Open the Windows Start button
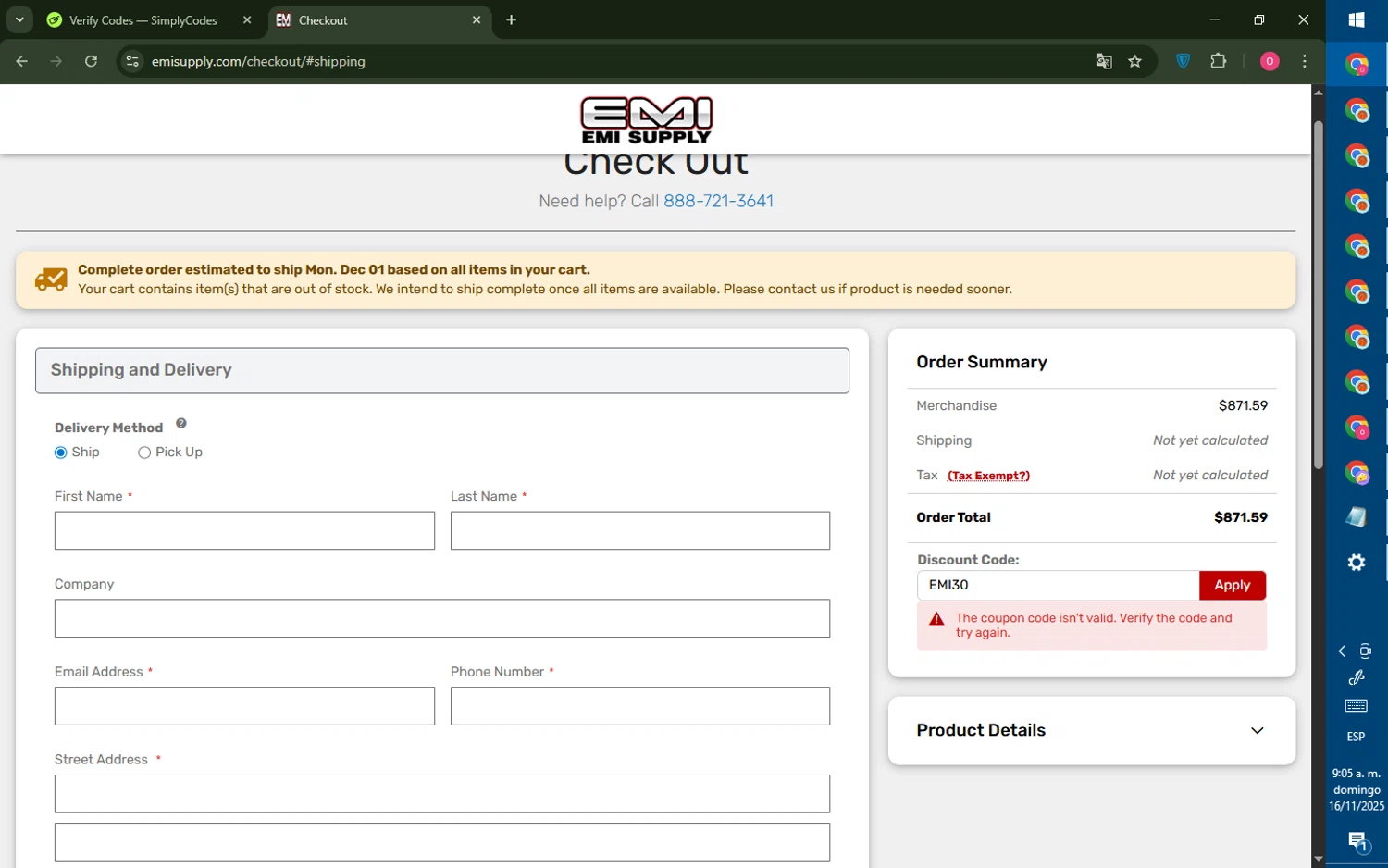This screenshot has width=1388, height=868. [x=1357, y=19]
